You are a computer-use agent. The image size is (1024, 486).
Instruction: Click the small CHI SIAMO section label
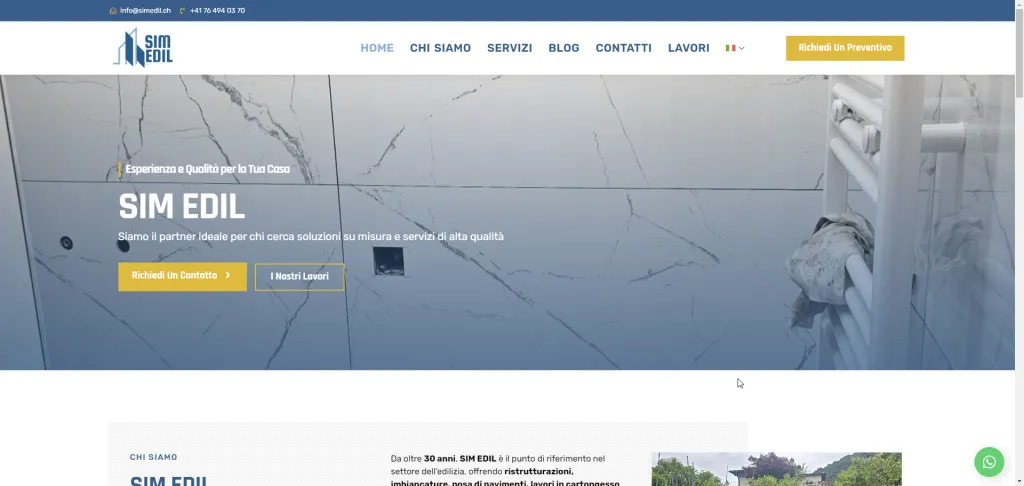pyautogui.click(x=153, y=457)
